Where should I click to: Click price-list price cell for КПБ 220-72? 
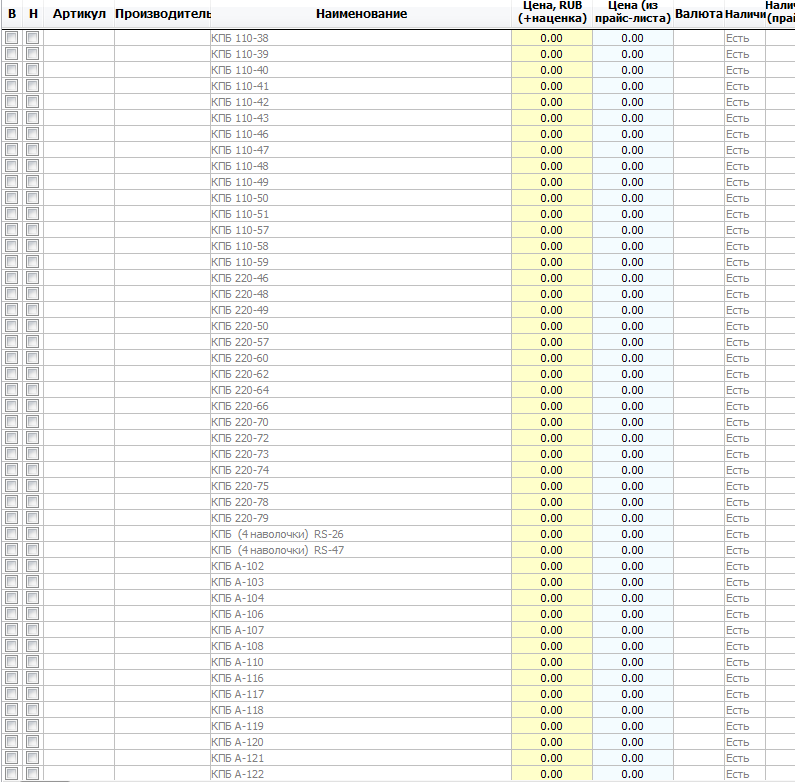633,438
